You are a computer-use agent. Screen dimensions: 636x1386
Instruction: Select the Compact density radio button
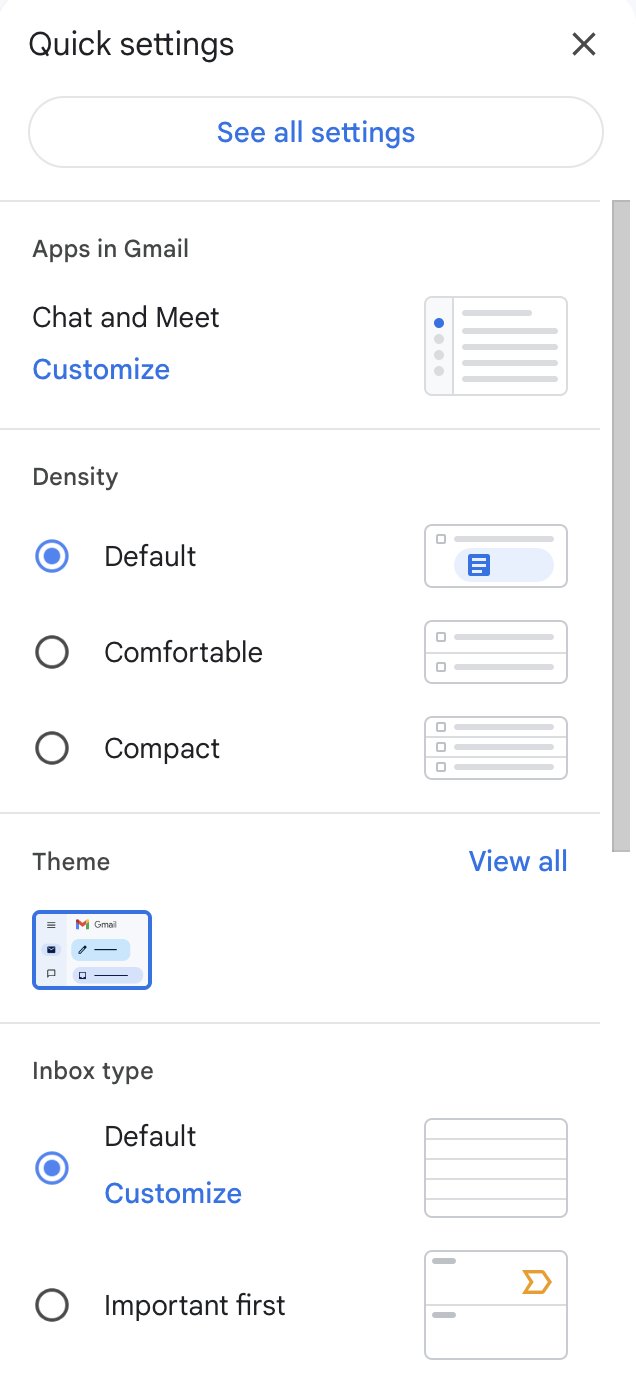coord(52,747)
